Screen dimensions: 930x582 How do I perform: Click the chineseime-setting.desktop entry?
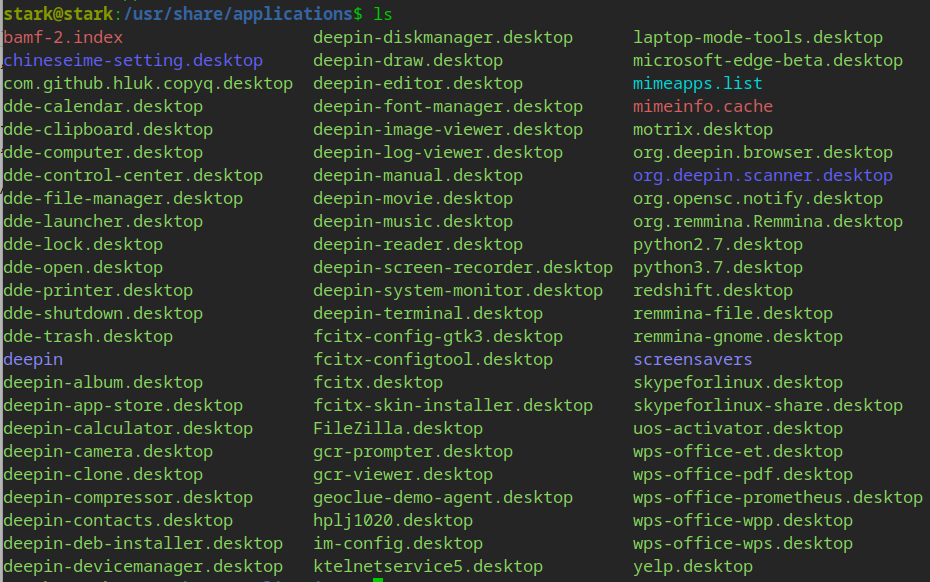coord(133,61)
